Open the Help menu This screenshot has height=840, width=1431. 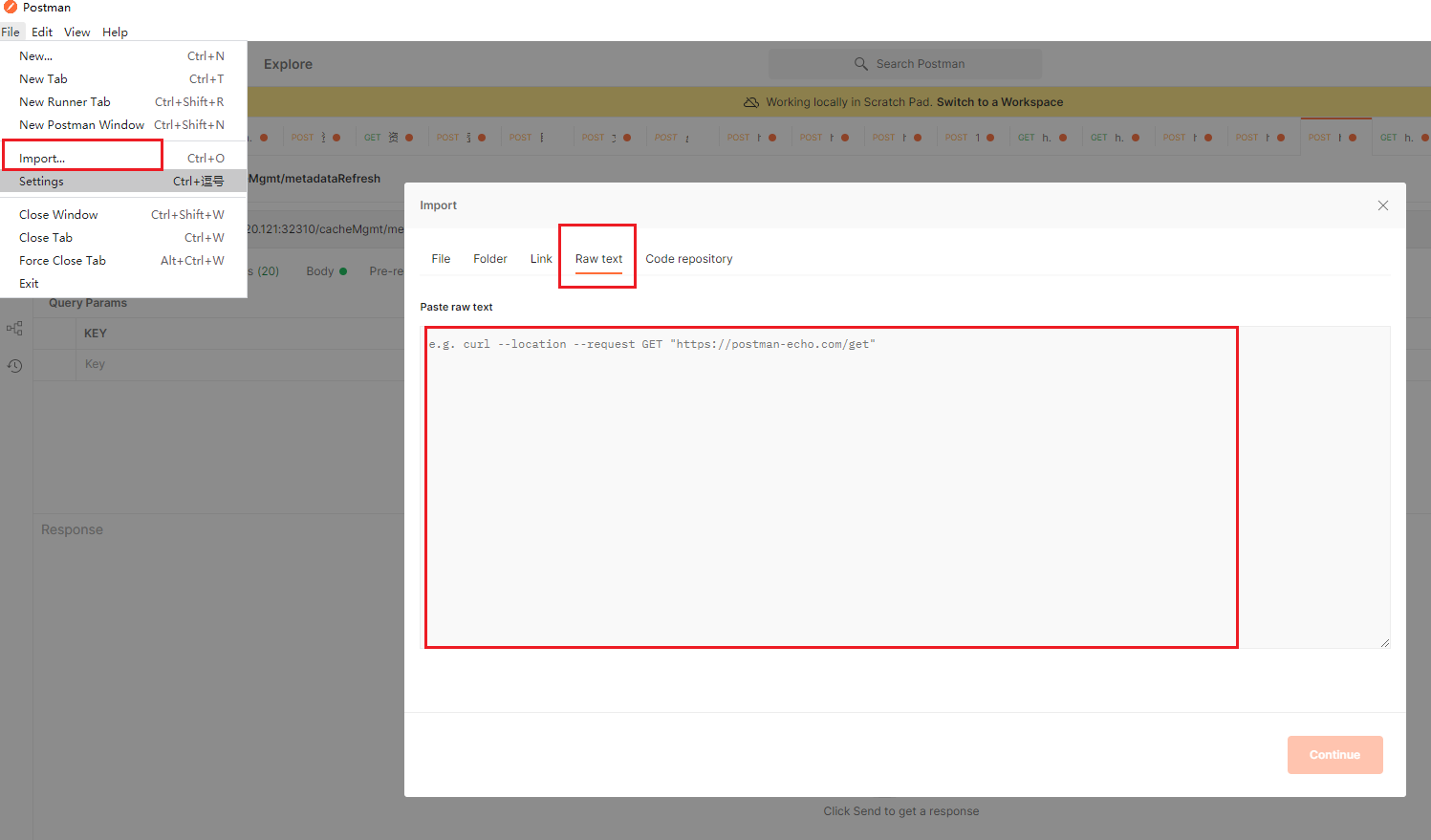pos(115,32)
